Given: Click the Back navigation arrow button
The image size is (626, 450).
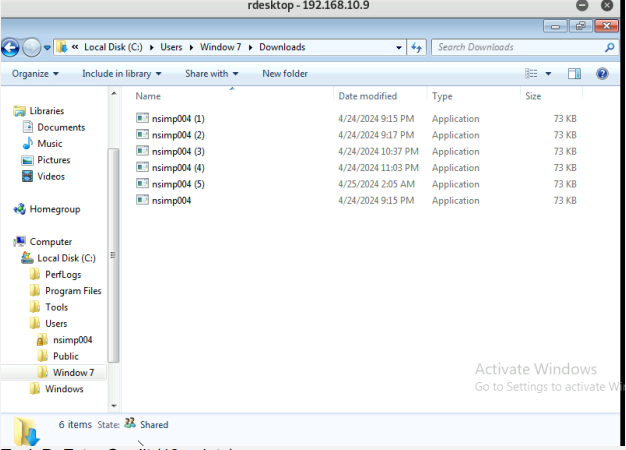Looking at the screenshot, I should click(11, 47).
